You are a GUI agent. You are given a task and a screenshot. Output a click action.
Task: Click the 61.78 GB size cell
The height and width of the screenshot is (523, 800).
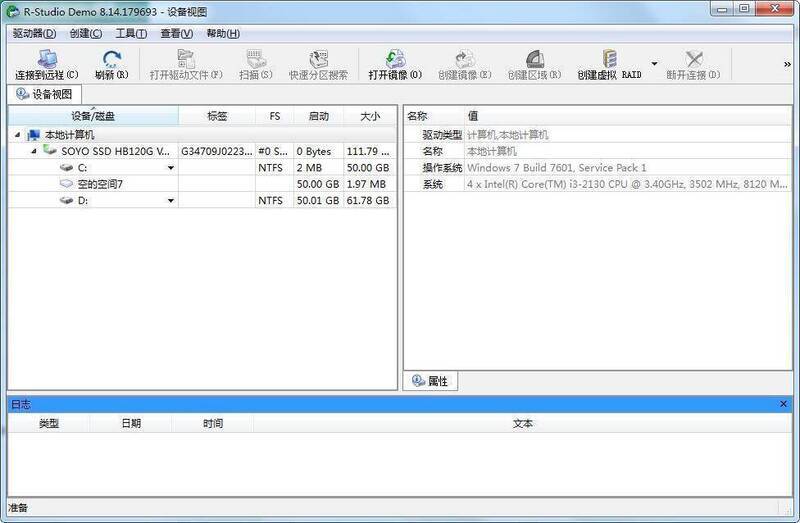[x=368, y=201]
